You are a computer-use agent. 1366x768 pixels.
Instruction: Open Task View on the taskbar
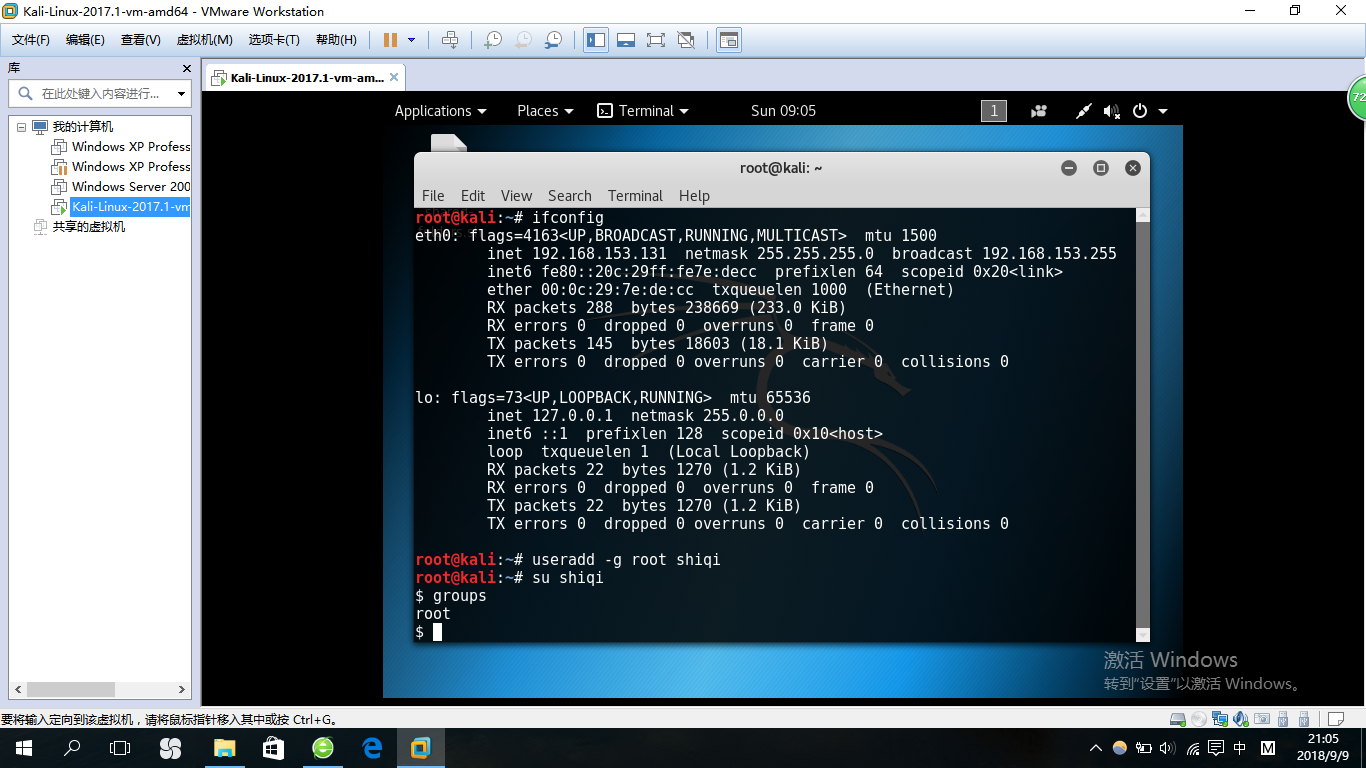tap(120, 748)
